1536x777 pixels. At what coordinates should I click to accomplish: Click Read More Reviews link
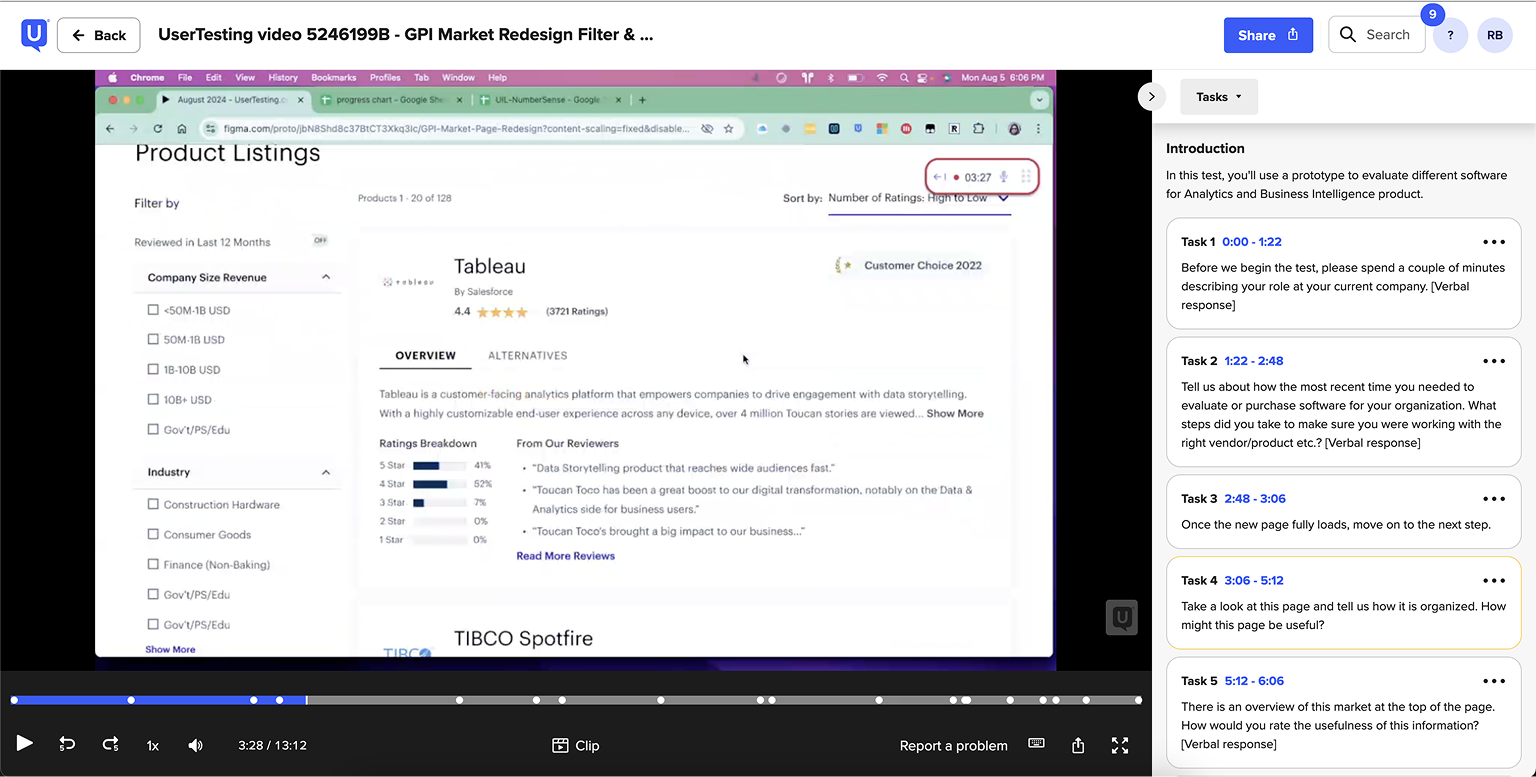(x=565, y=556)
